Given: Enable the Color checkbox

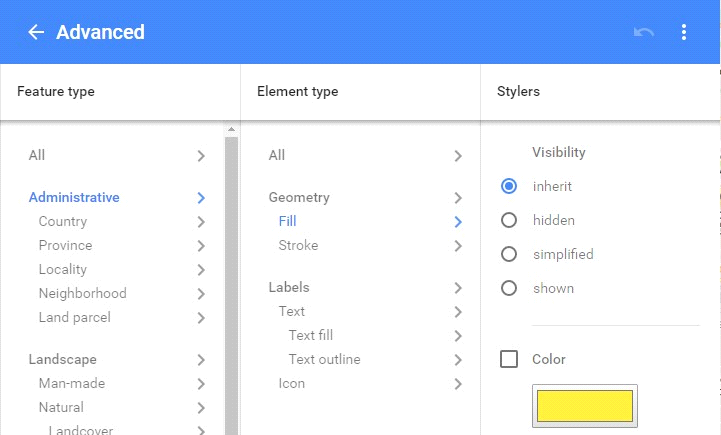Looking at the screenshot, I should (x=509, y=359).
